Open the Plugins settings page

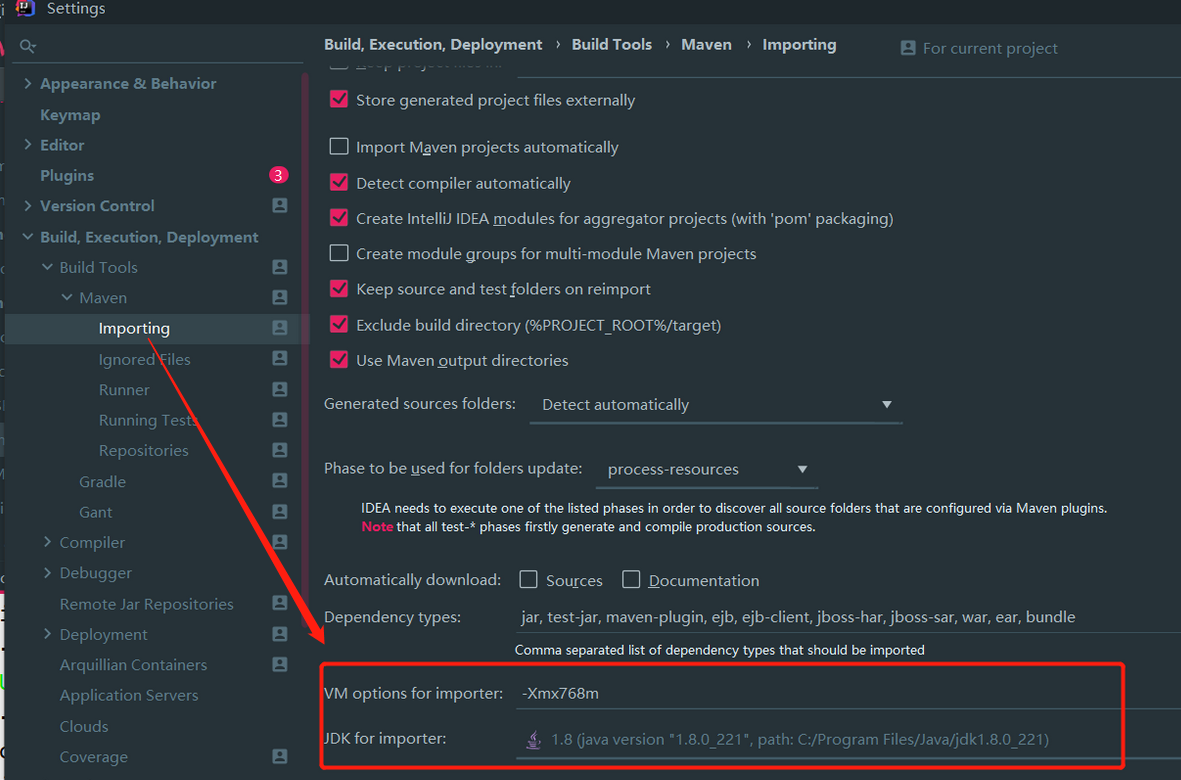(67, 175)
